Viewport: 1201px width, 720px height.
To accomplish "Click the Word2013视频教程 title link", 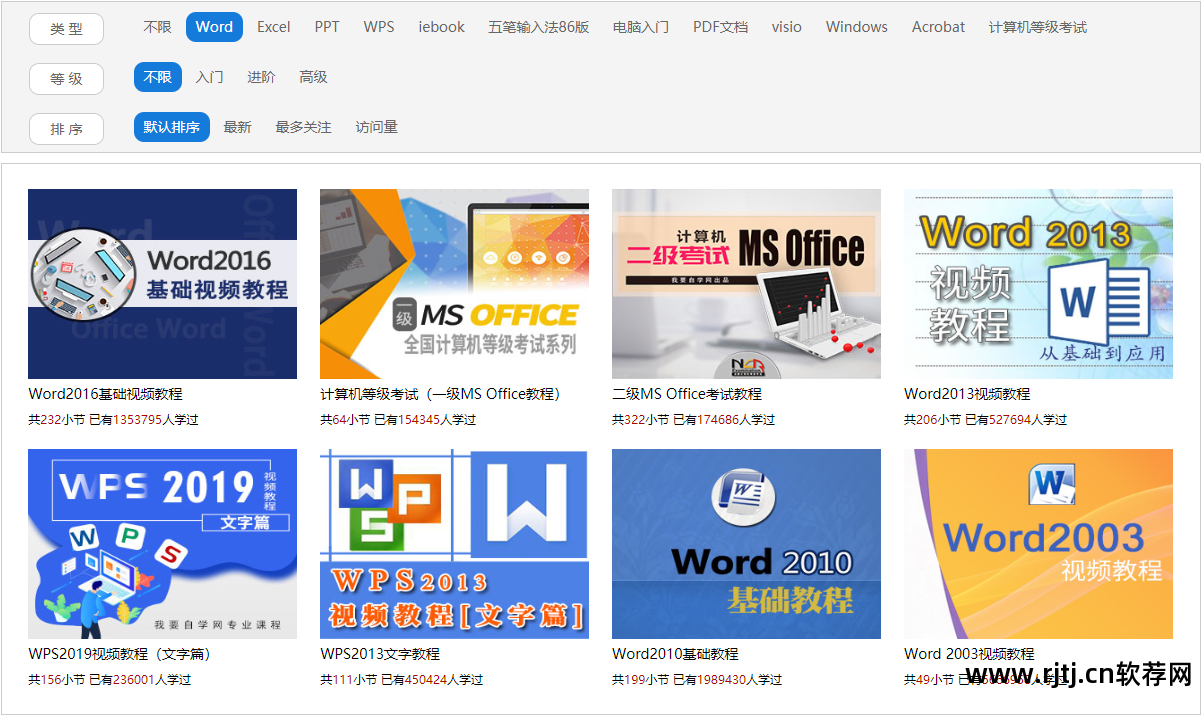I will 967,394.
